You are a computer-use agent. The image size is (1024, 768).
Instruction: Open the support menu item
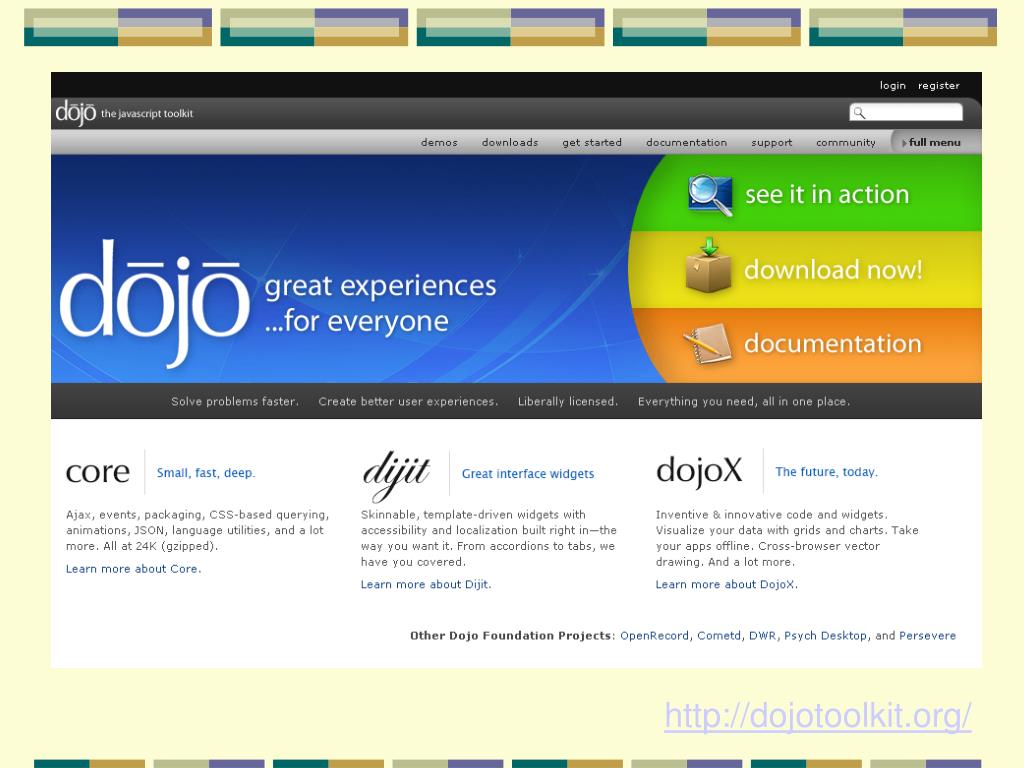click(771, 142)
